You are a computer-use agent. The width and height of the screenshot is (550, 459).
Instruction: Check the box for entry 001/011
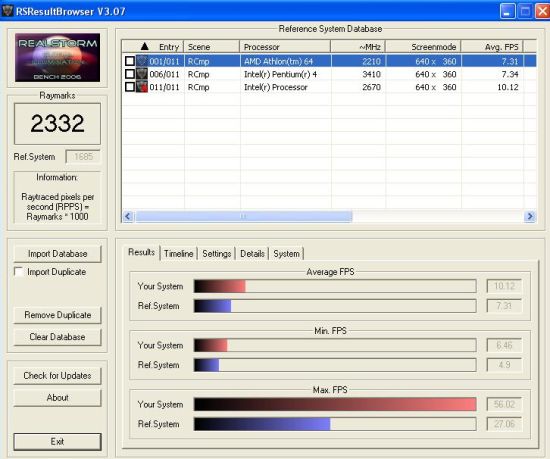coord(130,61)
